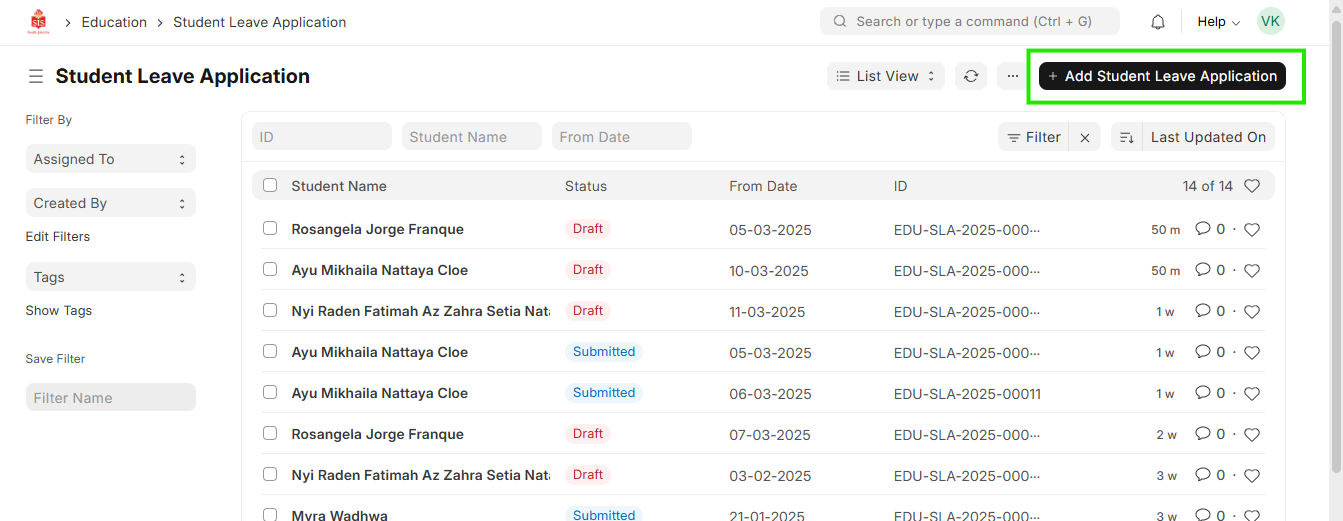This screenshot has width=1343, height=521.
Task: Click Add Student Leave Application button
Action: coord(1161,76)
